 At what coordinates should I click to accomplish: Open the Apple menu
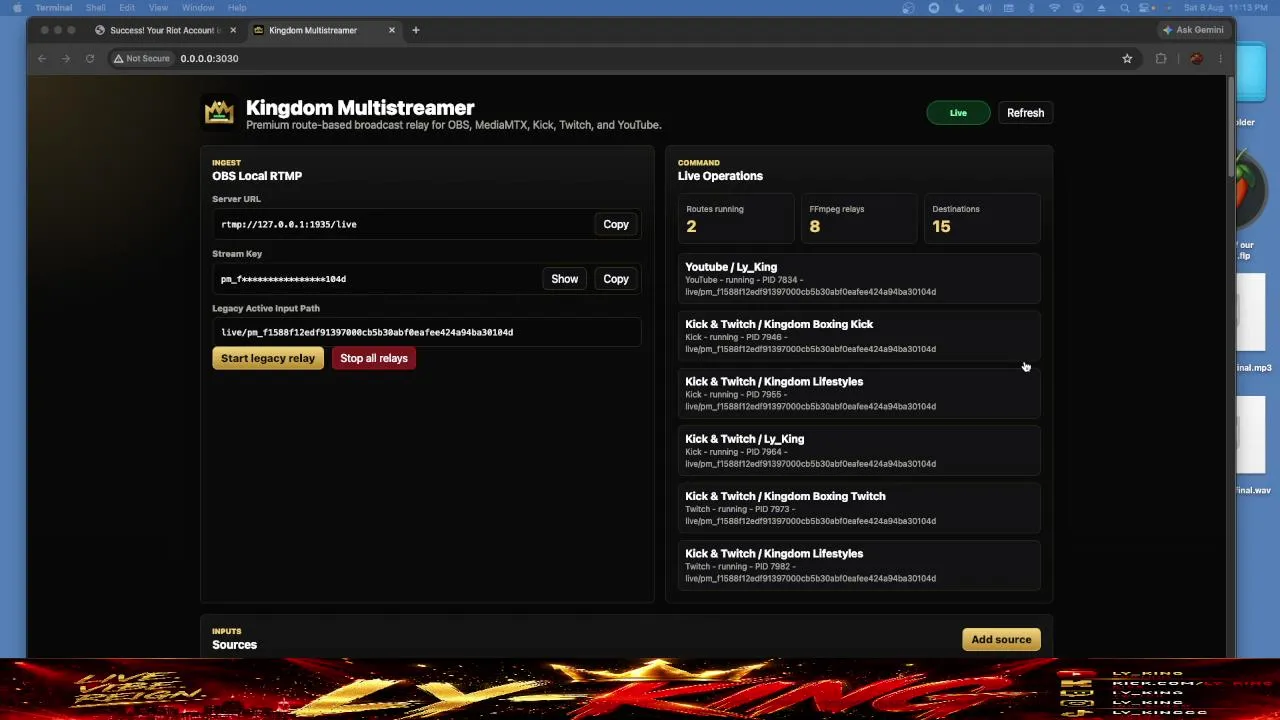17,8
